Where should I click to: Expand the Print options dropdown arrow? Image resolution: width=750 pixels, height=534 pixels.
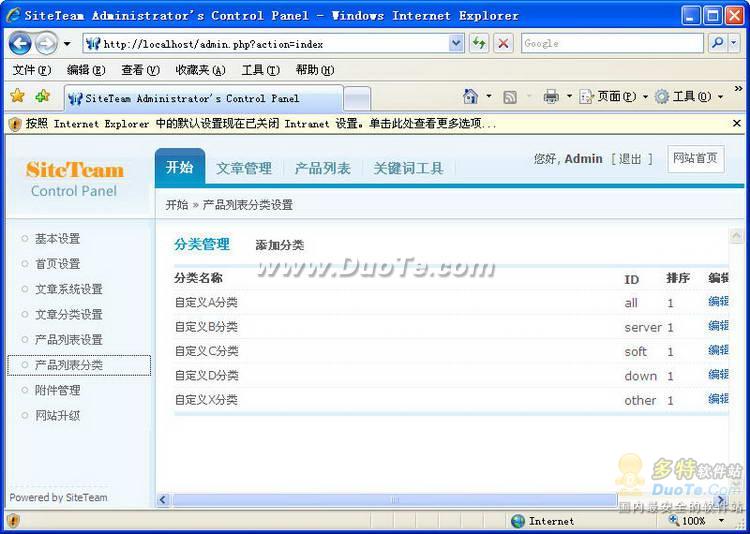pyautogui.click(x=569, y=97)
